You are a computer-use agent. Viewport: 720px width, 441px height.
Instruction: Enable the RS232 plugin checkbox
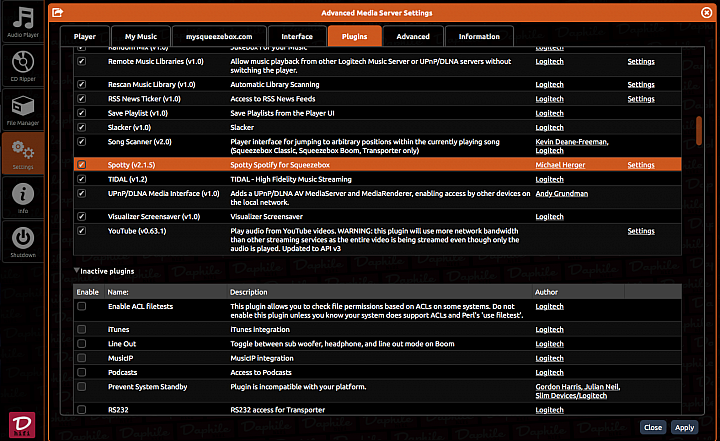(82, 409)
